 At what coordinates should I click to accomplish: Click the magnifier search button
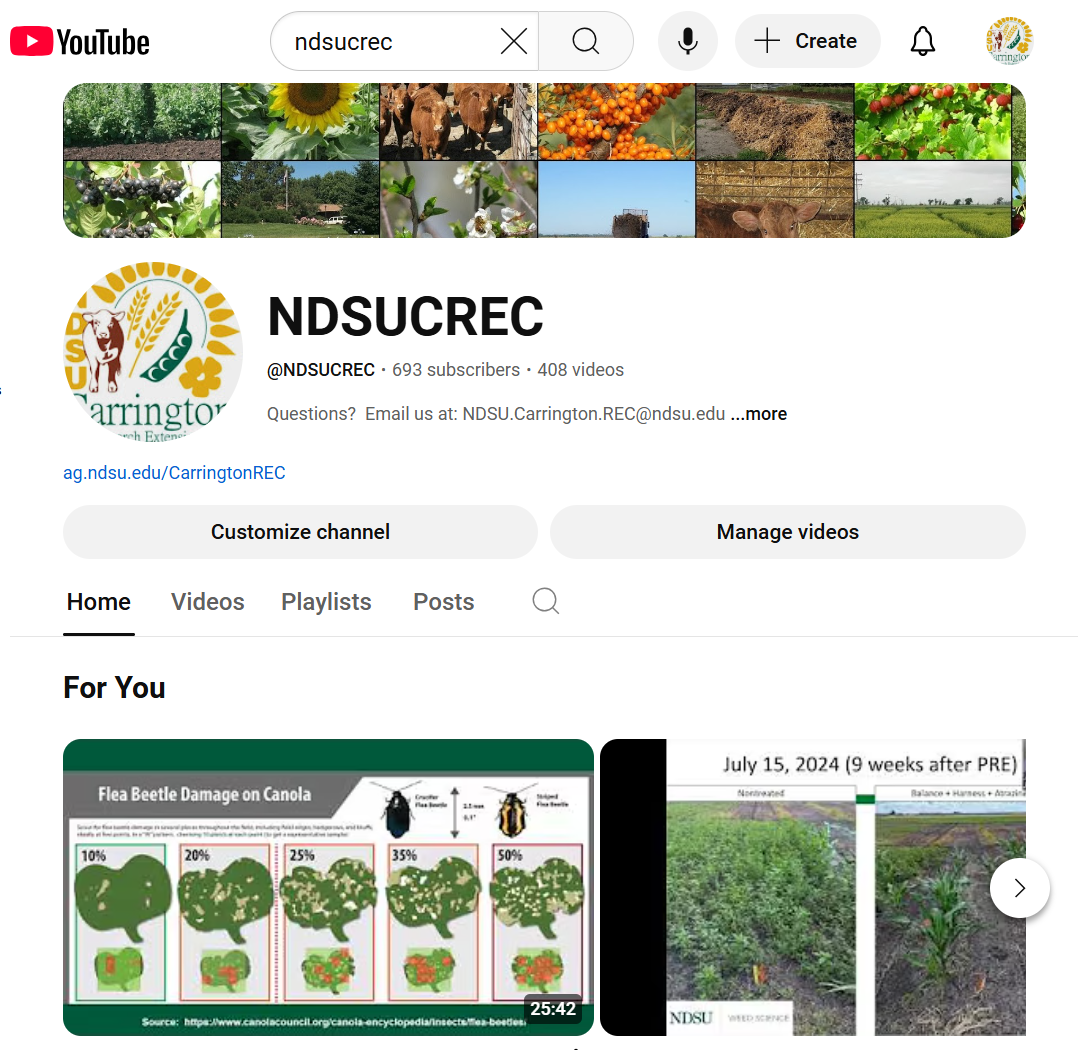586,41
